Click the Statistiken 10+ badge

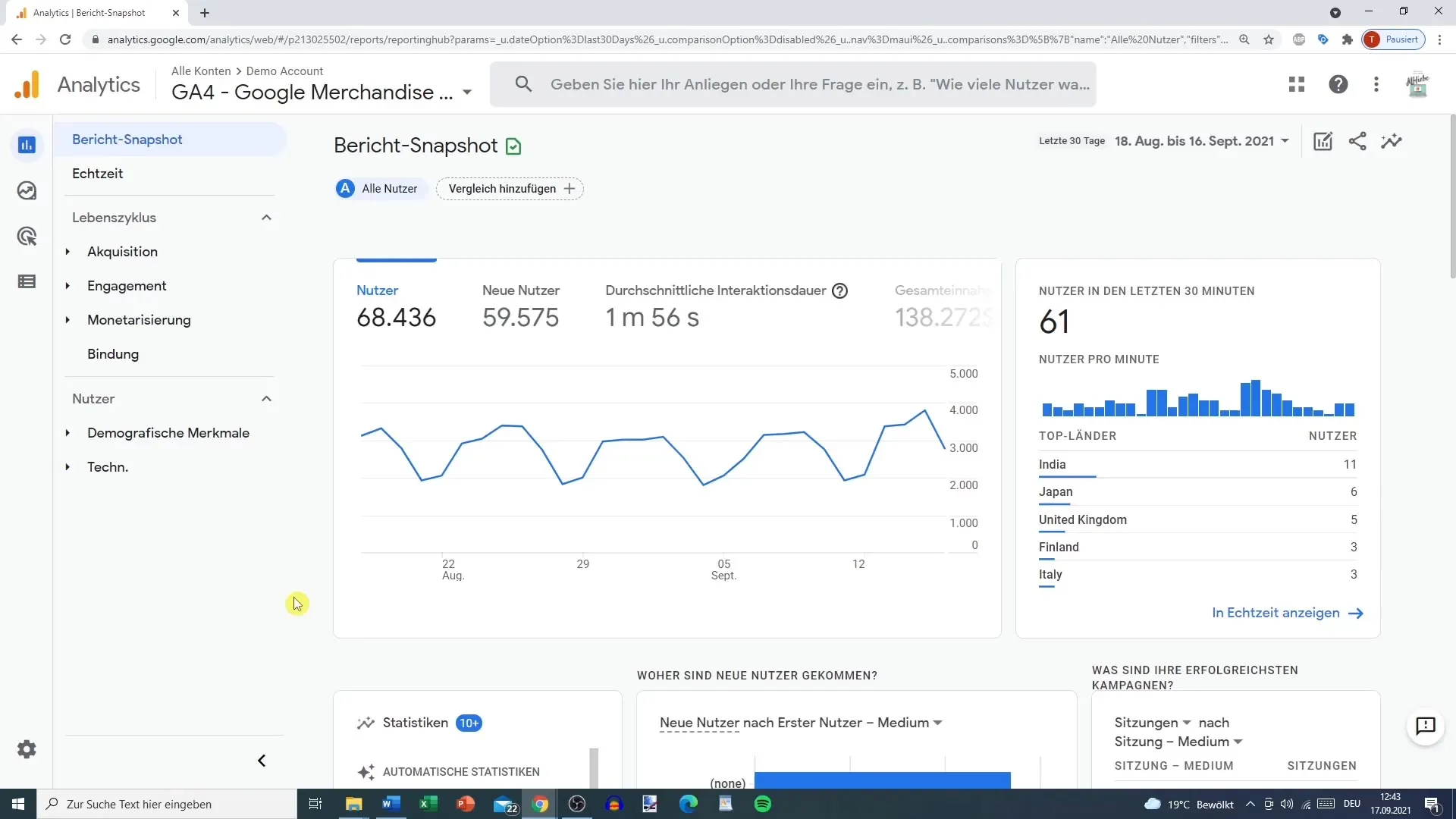(x=469, y=723)
